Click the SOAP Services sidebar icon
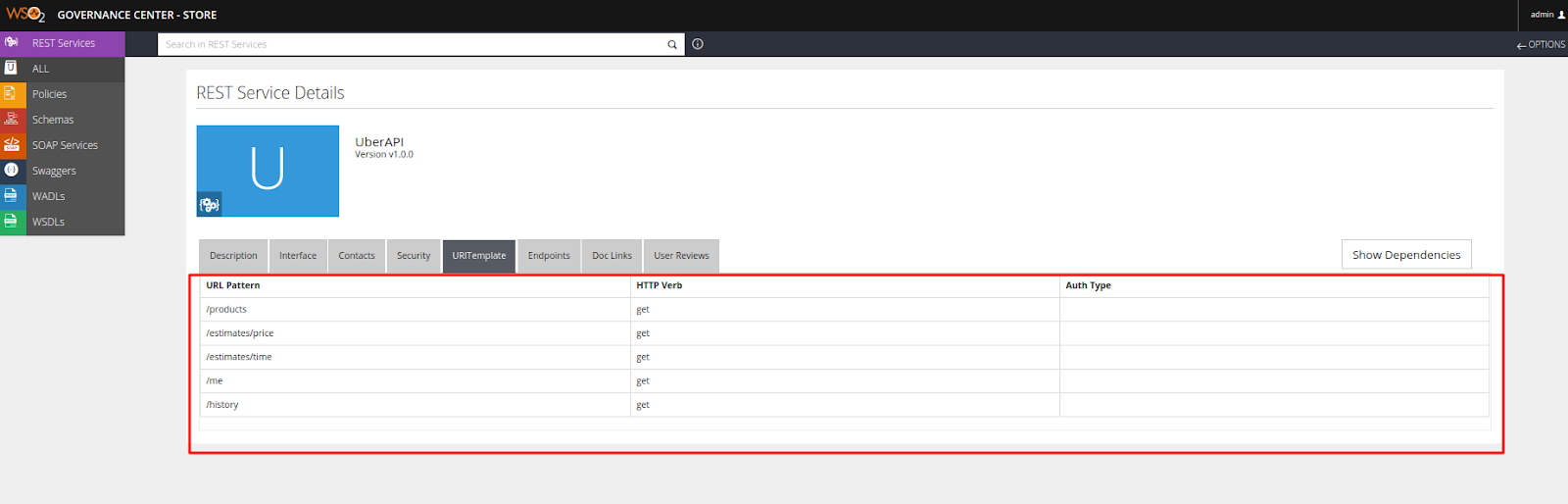The image size is (1568, 504). (x=12, y=144)
